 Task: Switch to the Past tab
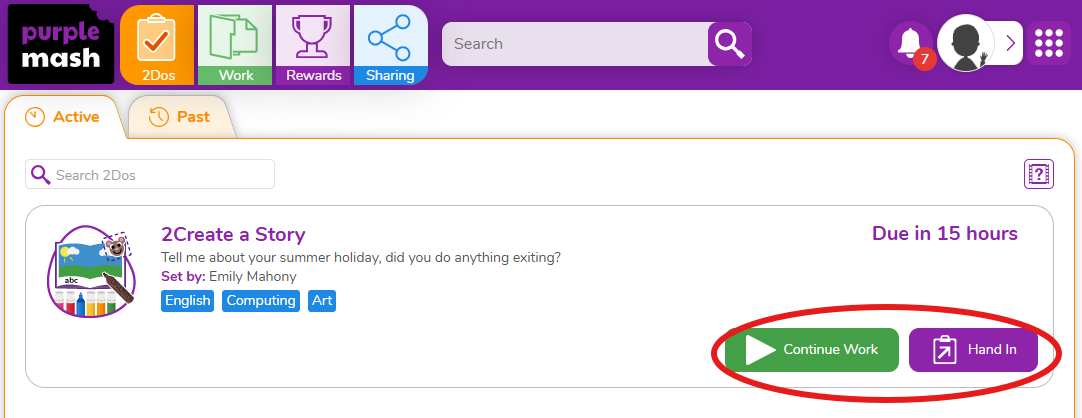click(181, 117)
